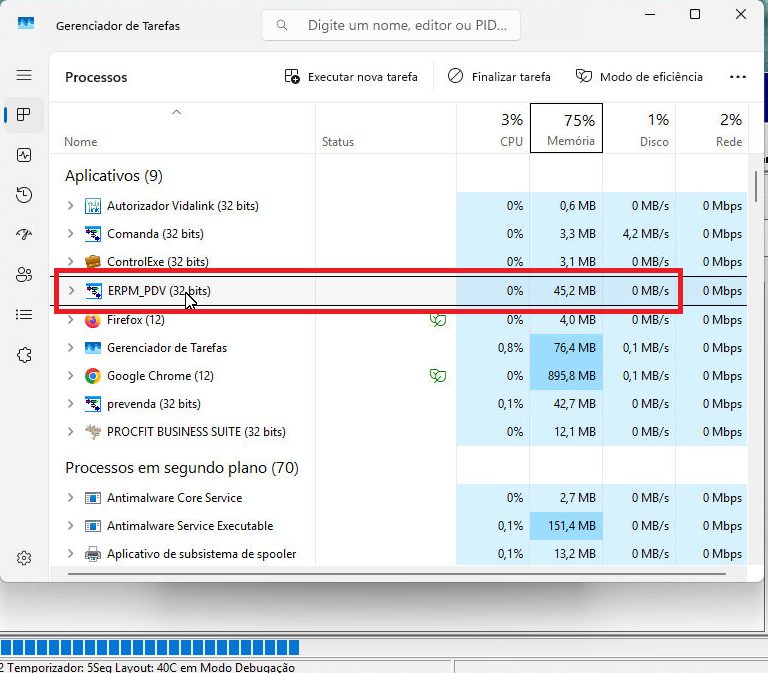The image size is (768, 673).
Task: Select the Comanda 4,2 MB/s disk cell
Action: coord(639,234)
